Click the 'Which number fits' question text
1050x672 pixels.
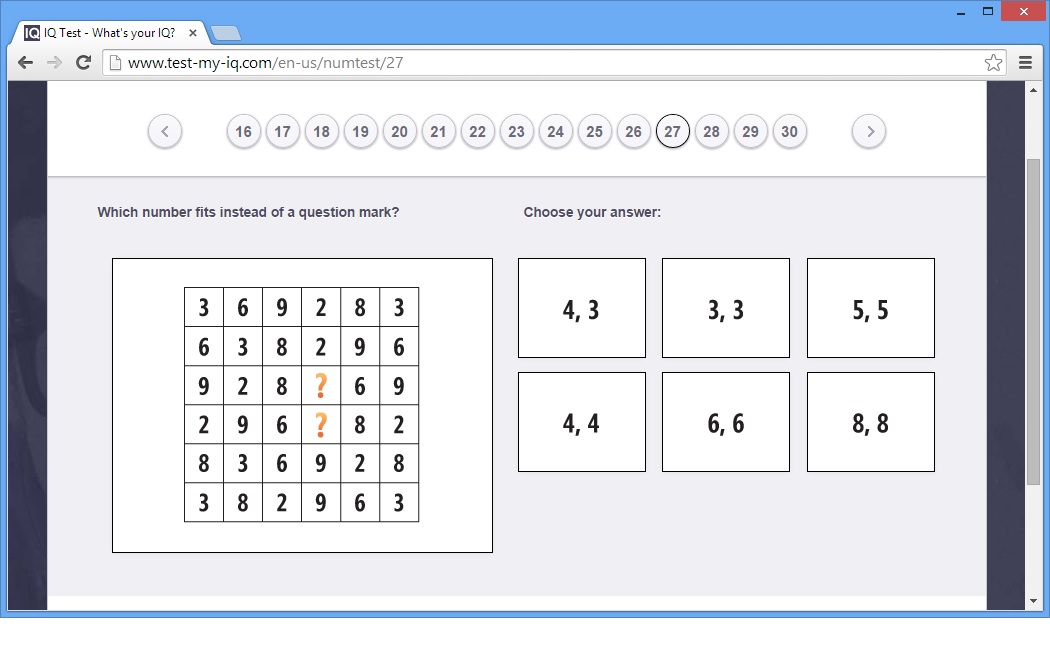(248, 212)
